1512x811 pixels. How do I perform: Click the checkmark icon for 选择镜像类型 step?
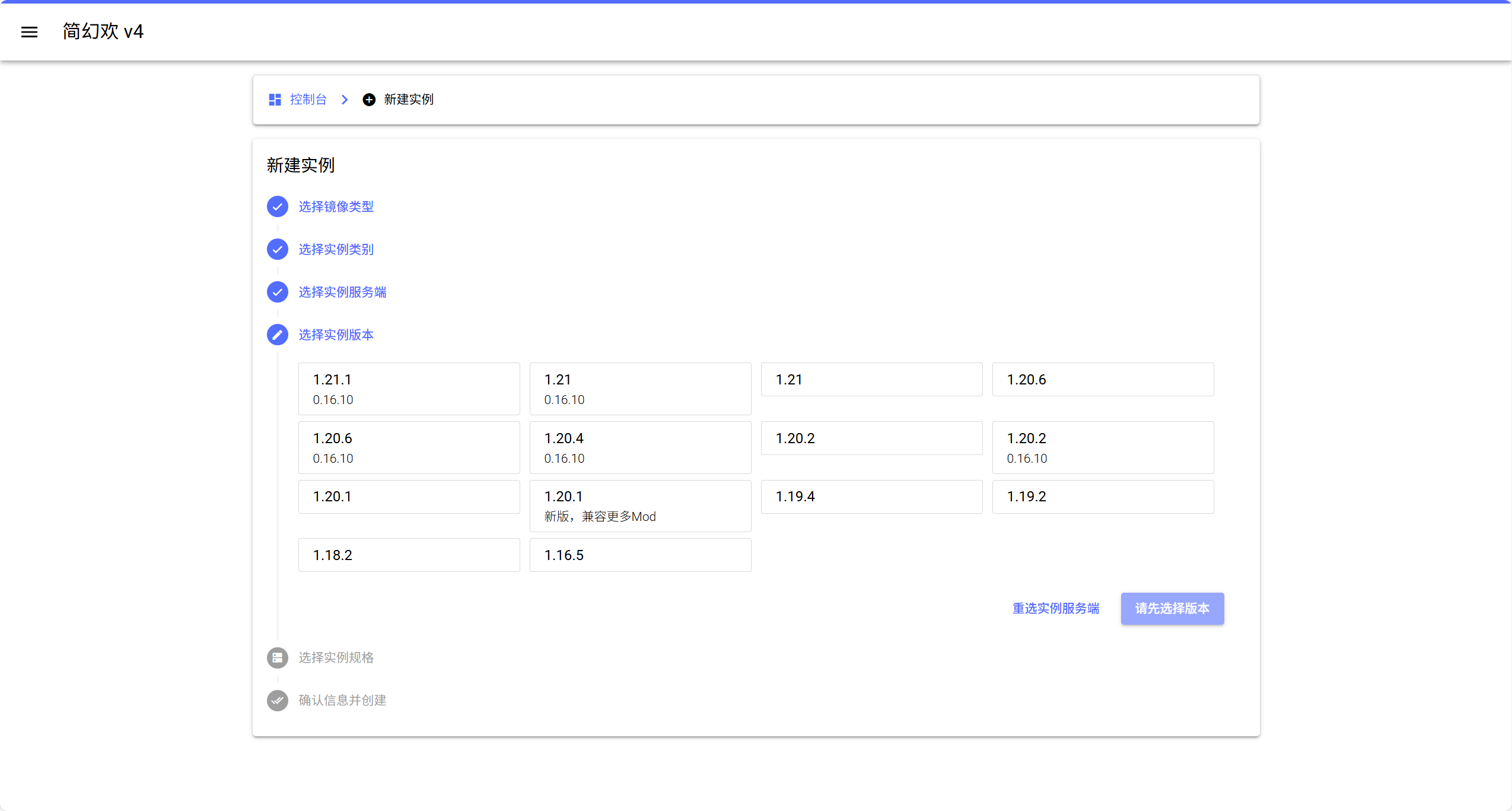coord(277,206)
